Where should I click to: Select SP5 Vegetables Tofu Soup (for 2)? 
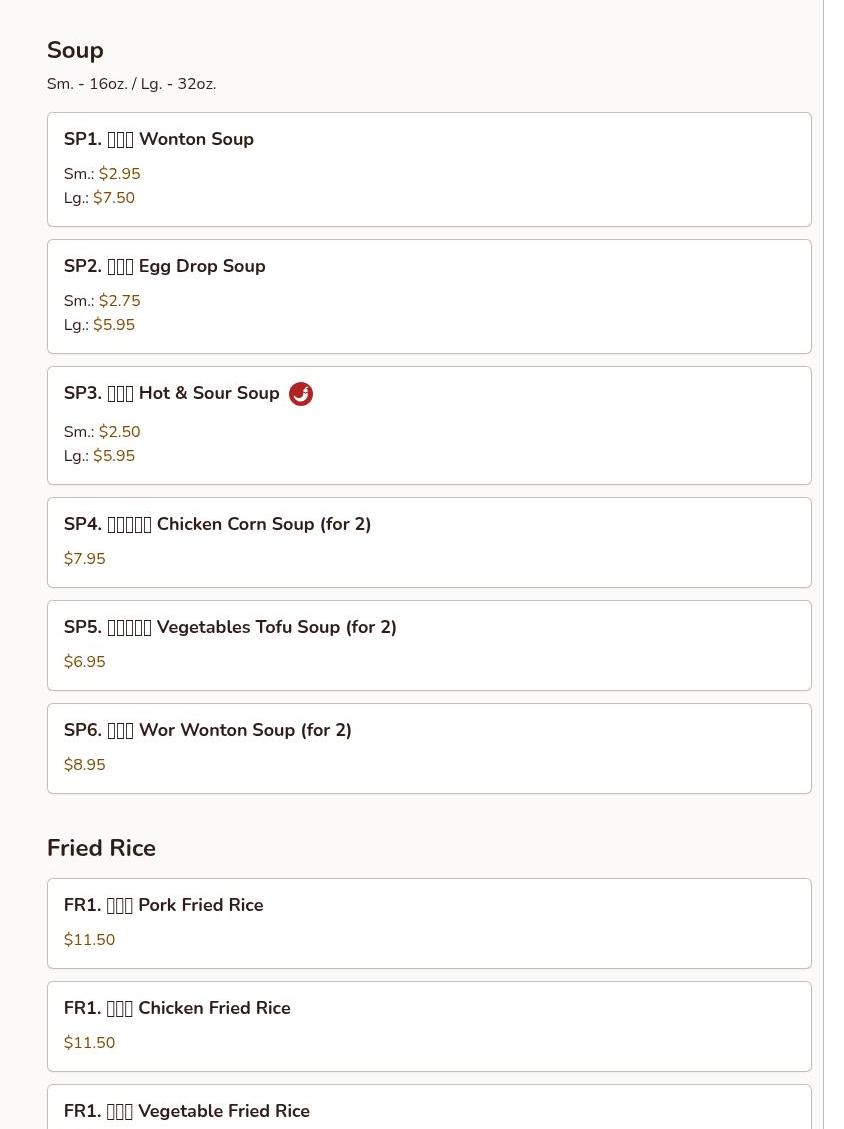[x=429, y=645]
